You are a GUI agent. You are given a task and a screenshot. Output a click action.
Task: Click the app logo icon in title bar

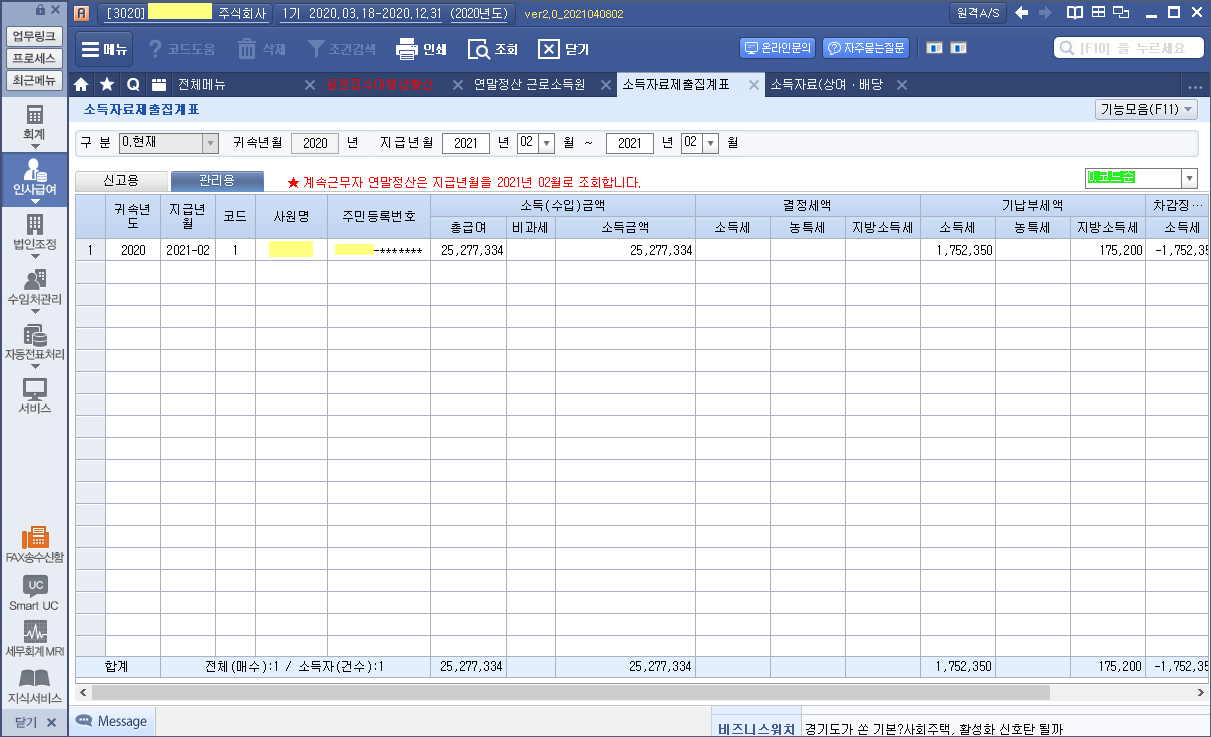[83, 13]
